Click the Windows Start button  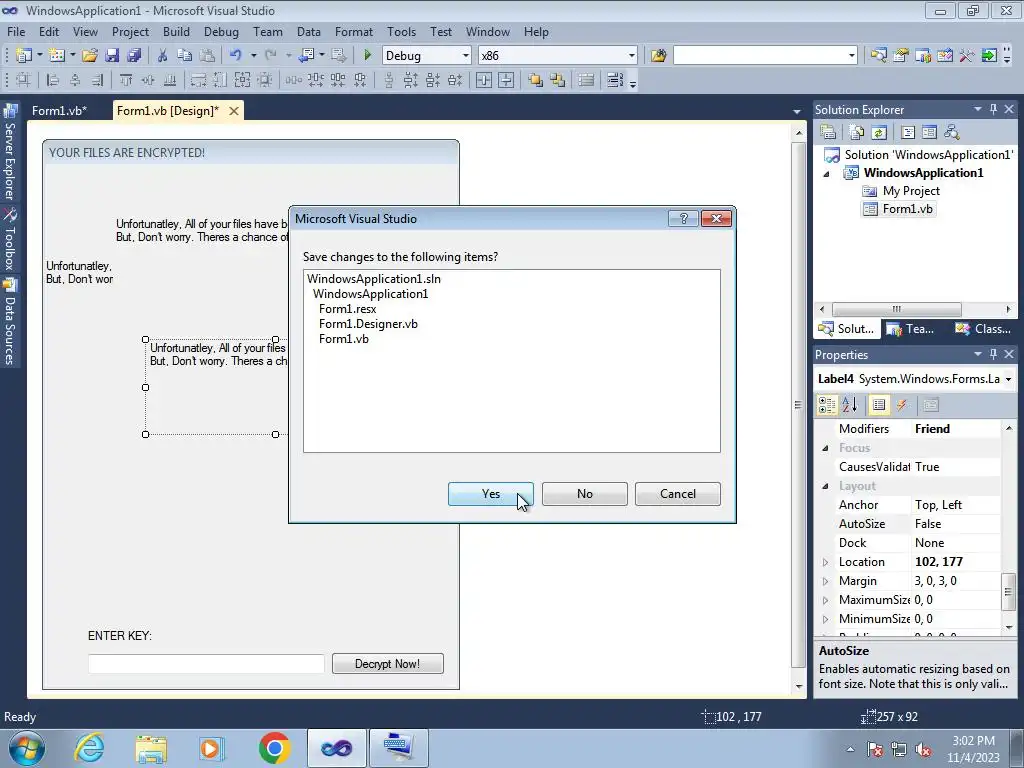[x=25, y=748]
